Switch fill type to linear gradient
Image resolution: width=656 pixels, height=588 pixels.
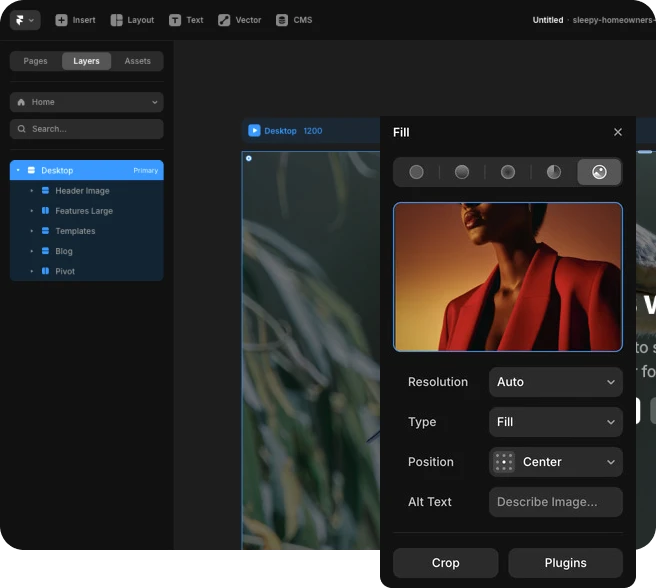[462, 172]
